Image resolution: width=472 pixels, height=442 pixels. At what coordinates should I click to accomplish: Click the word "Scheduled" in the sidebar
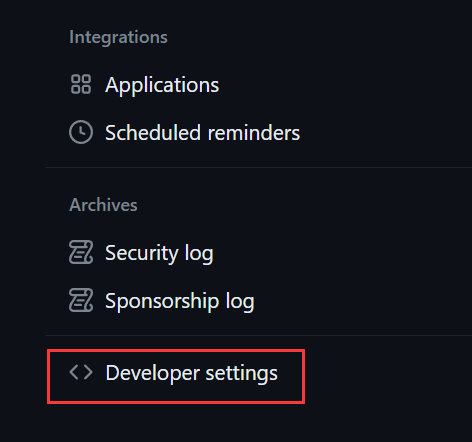(x=153, y=133)
